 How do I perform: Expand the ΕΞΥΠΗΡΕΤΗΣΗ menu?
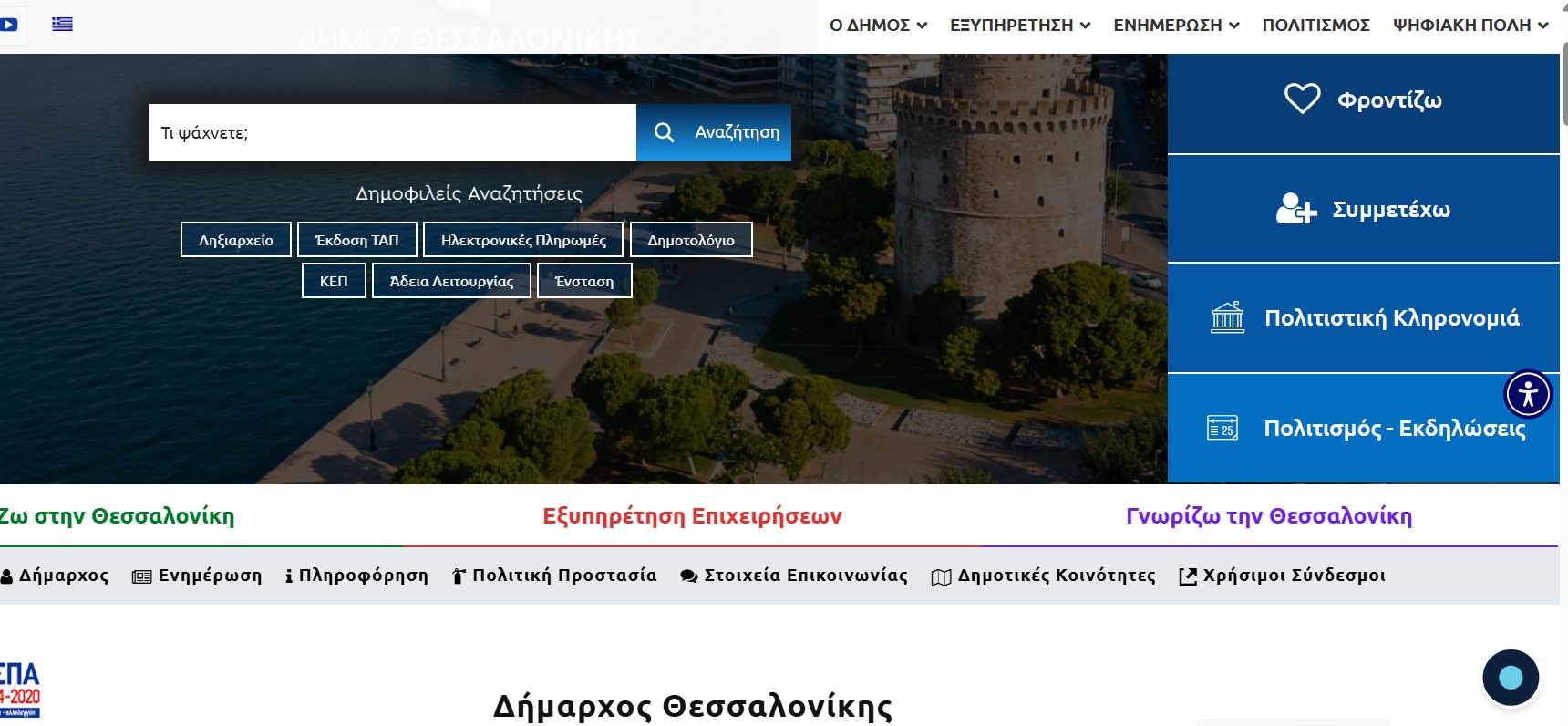click(1020, 26)
